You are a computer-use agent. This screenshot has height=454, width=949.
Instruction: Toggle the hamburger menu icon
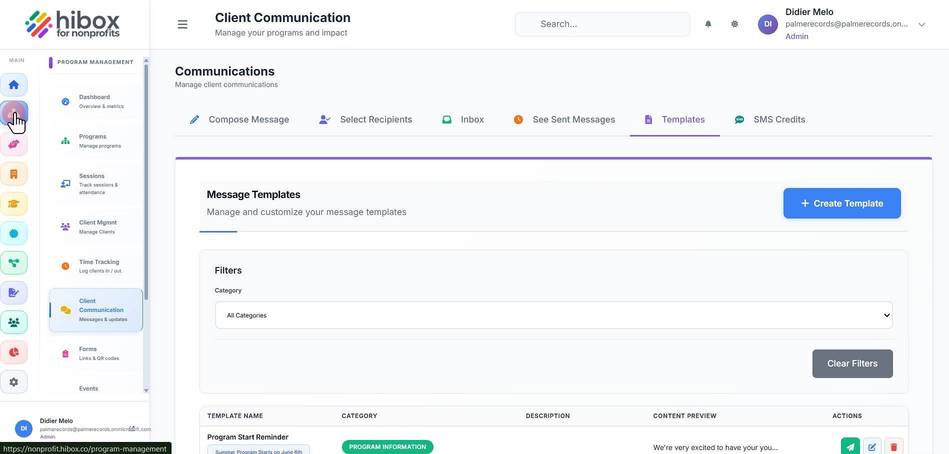182,24
